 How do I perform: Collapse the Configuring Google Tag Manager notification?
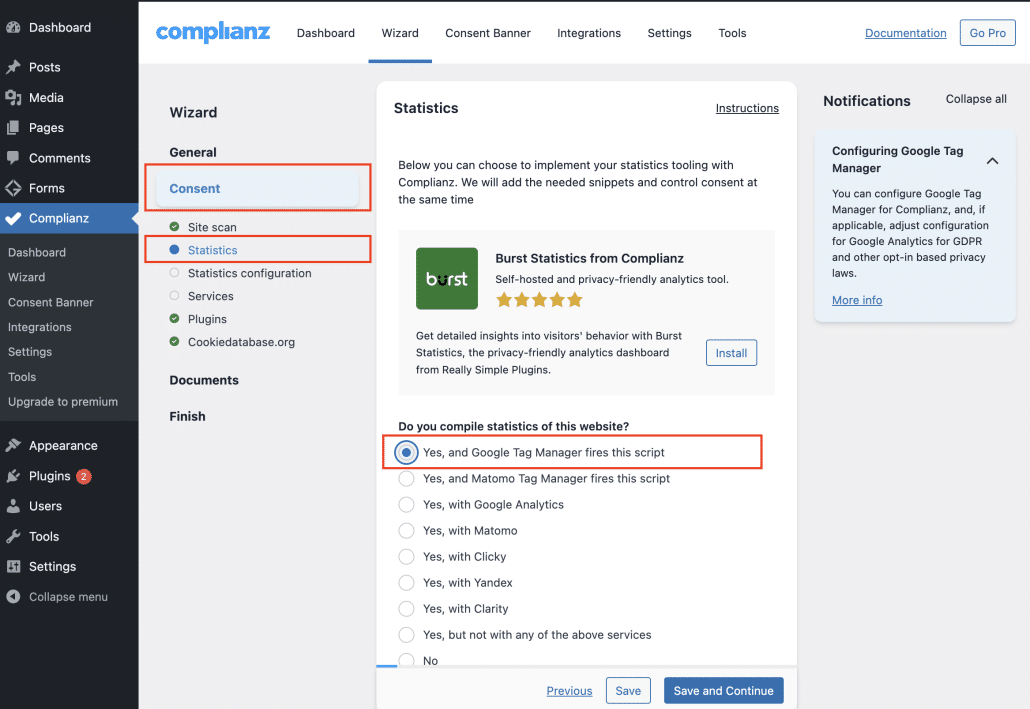tap(992, 160)
